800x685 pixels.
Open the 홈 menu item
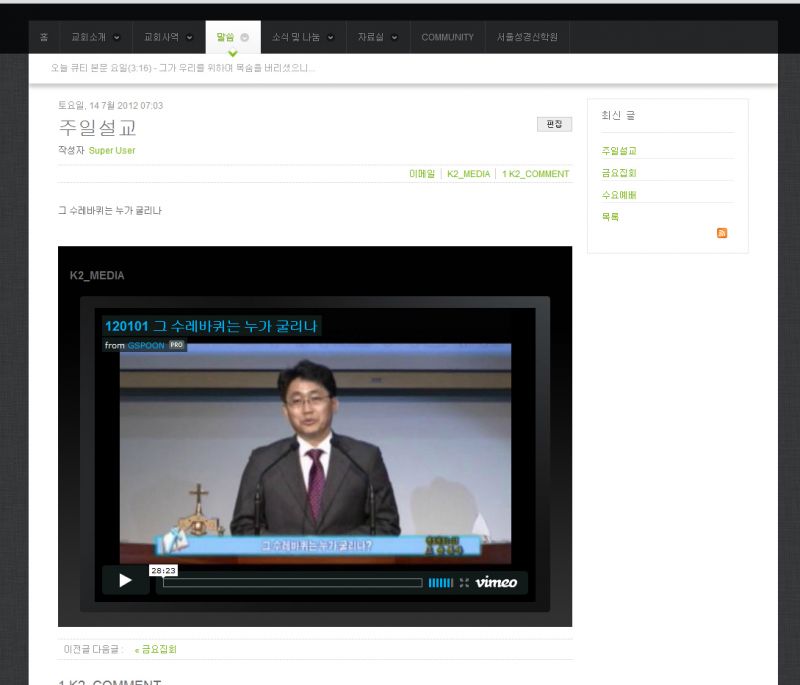[44, 37]
